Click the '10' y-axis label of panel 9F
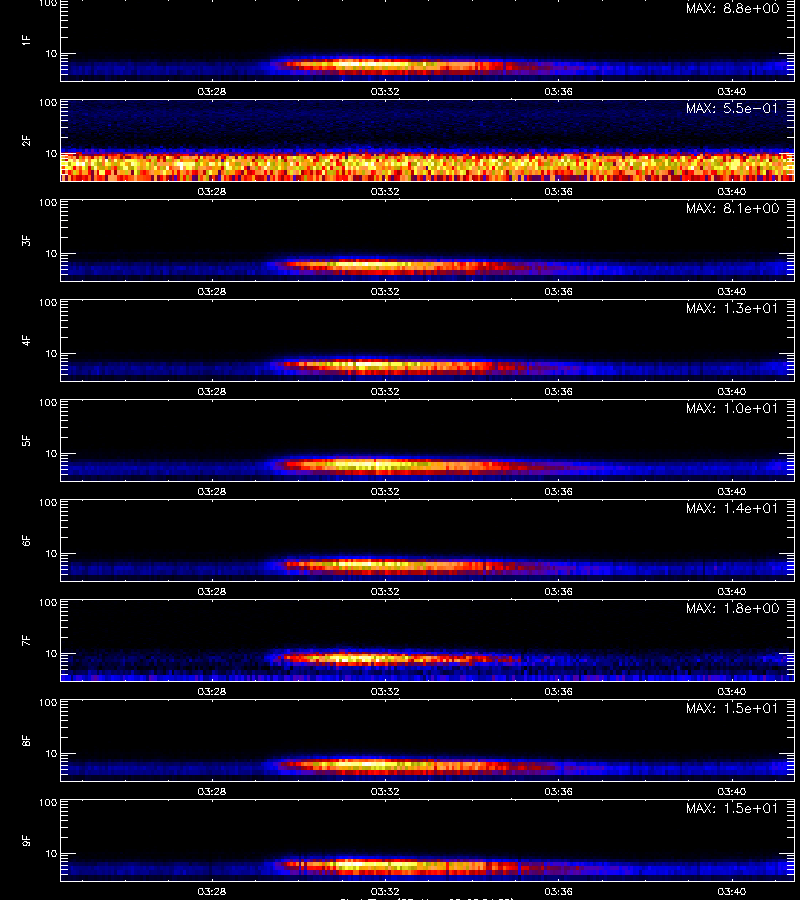Screen dimensions: 800x900 51,854
